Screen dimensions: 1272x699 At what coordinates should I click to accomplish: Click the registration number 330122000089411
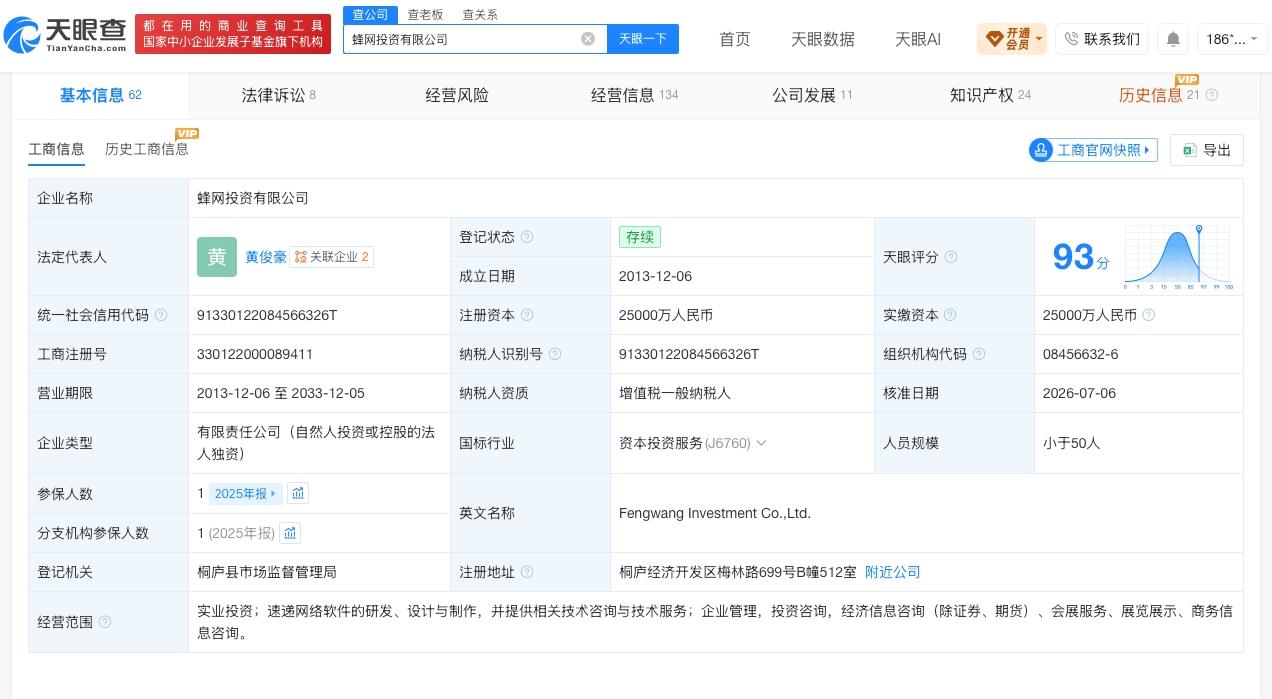pos(255,354)
